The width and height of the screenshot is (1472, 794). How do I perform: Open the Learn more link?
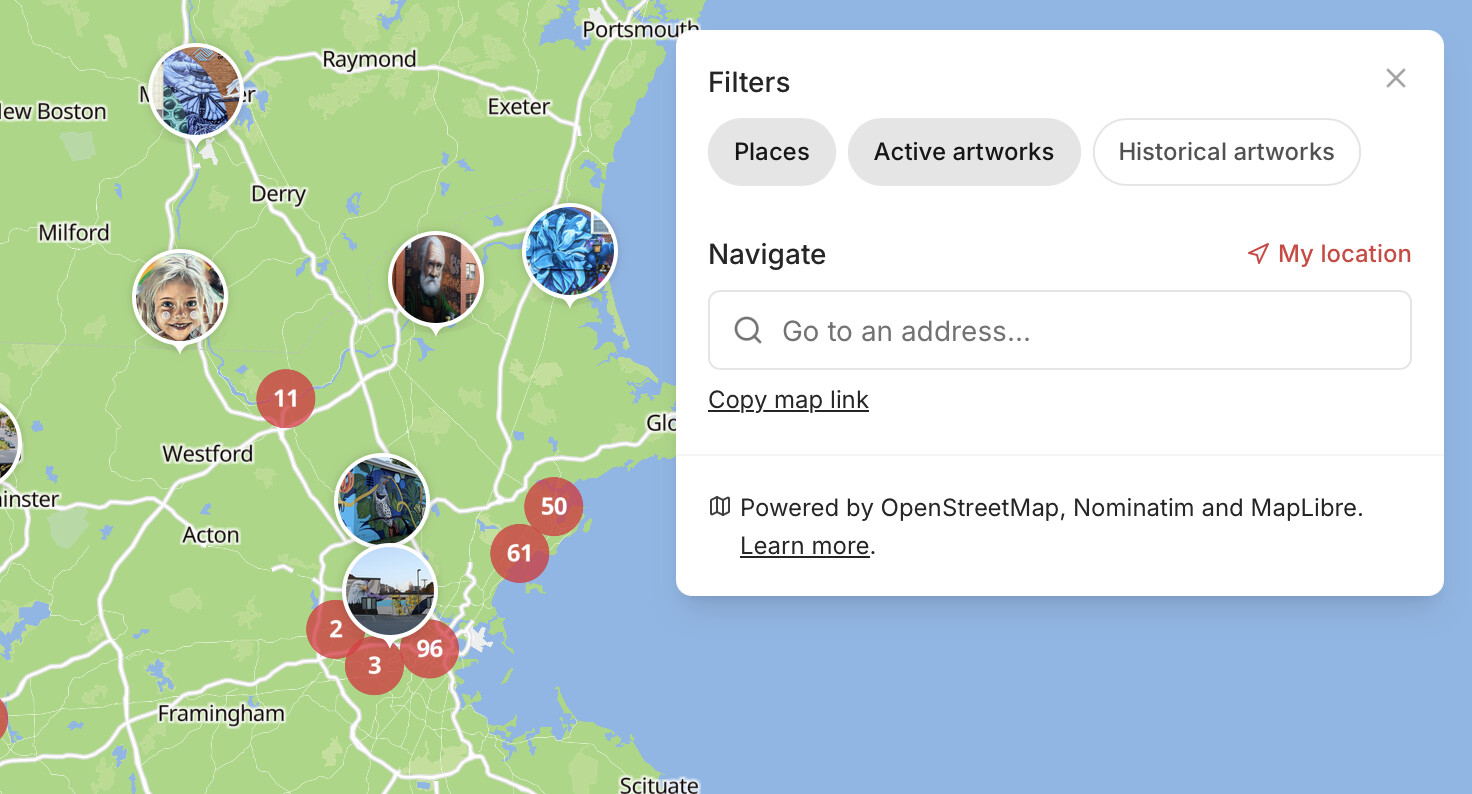pos(804,546)
